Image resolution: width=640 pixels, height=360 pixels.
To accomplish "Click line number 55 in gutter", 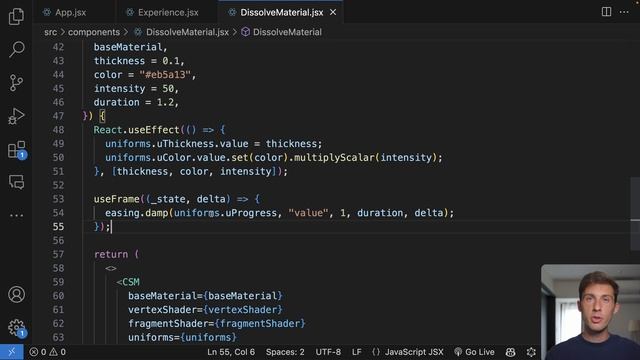I will tap(58, 227).
